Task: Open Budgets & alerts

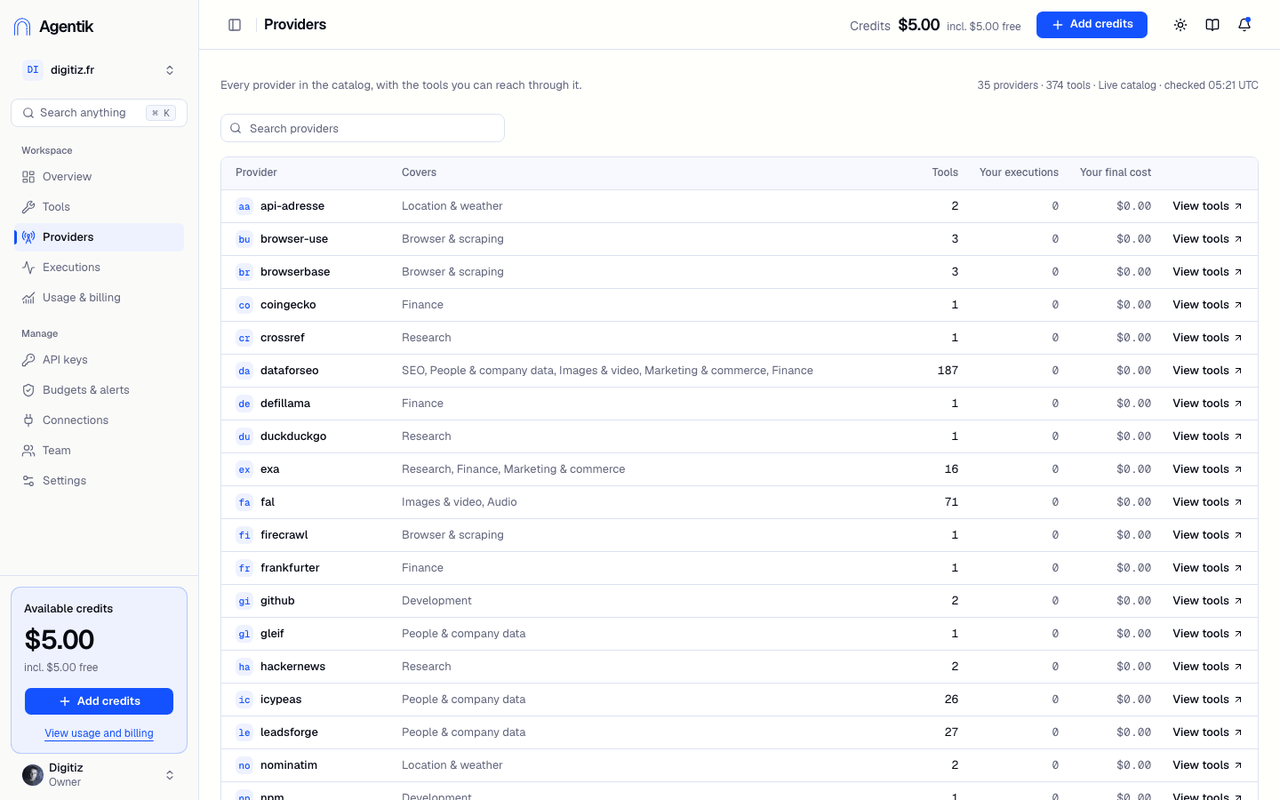Action: (99, 390)
